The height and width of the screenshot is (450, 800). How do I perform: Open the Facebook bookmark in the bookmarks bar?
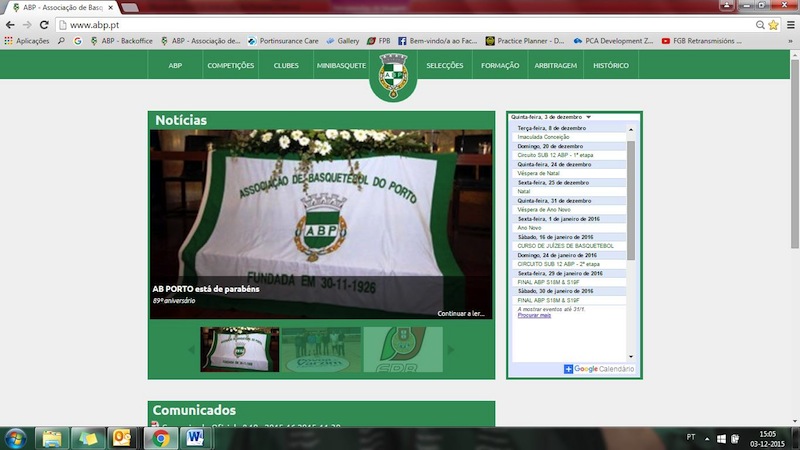tap(440, 41)
